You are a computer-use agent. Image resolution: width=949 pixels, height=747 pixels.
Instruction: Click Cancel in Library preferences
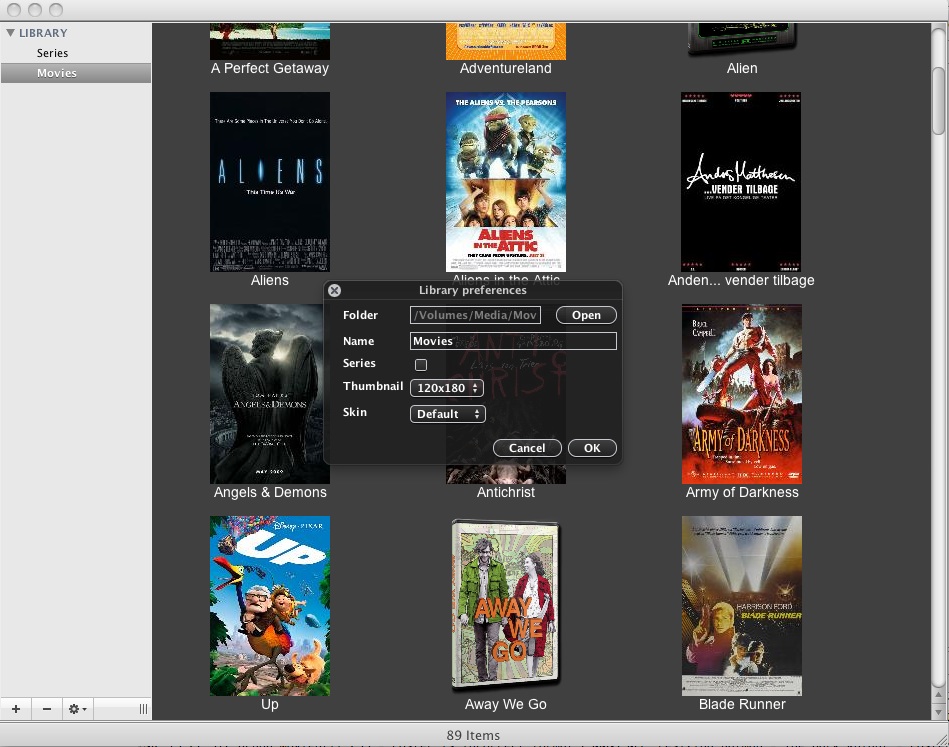[527, 448]
